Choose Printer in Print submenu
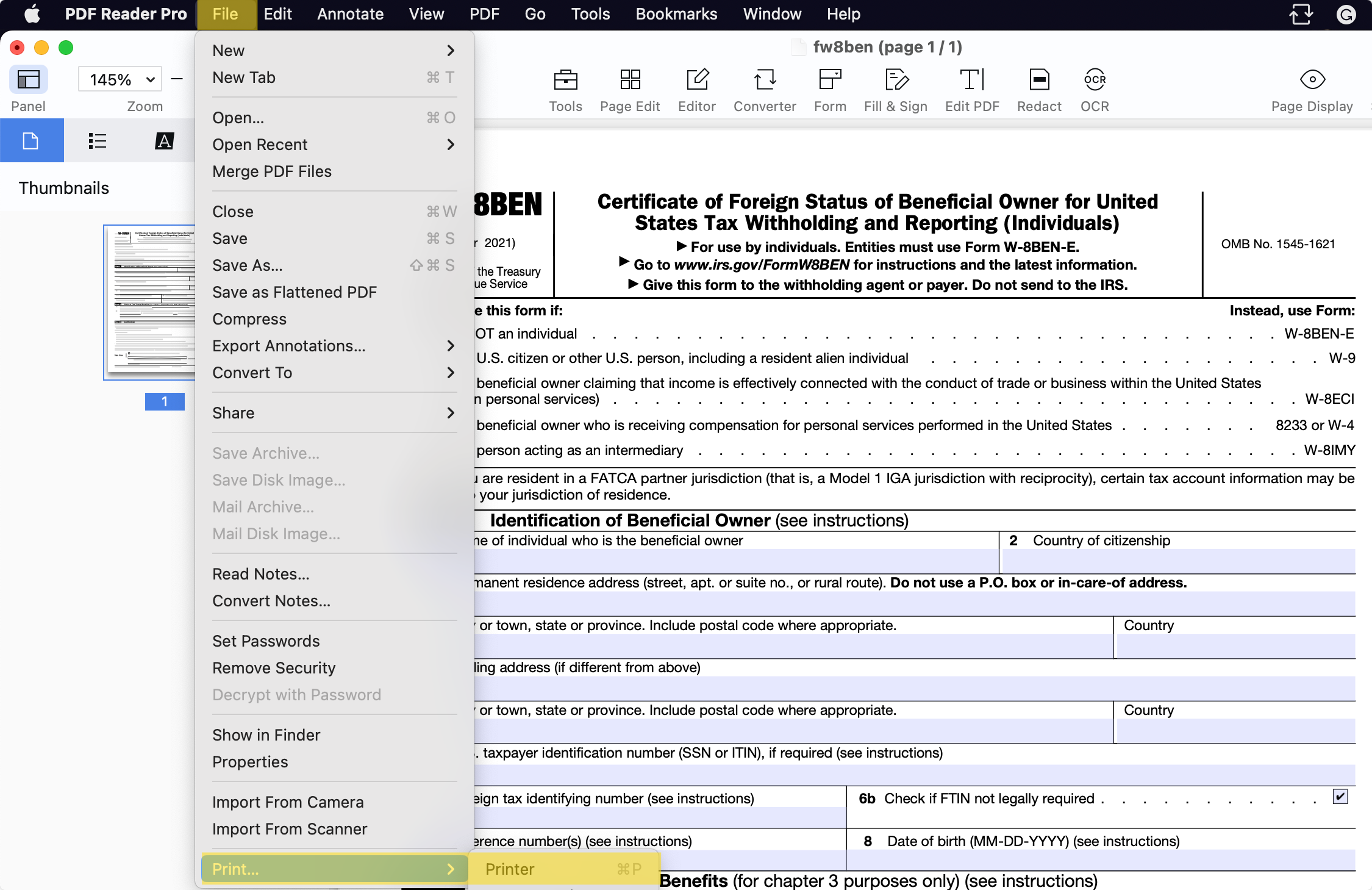 tap(563, 869)
